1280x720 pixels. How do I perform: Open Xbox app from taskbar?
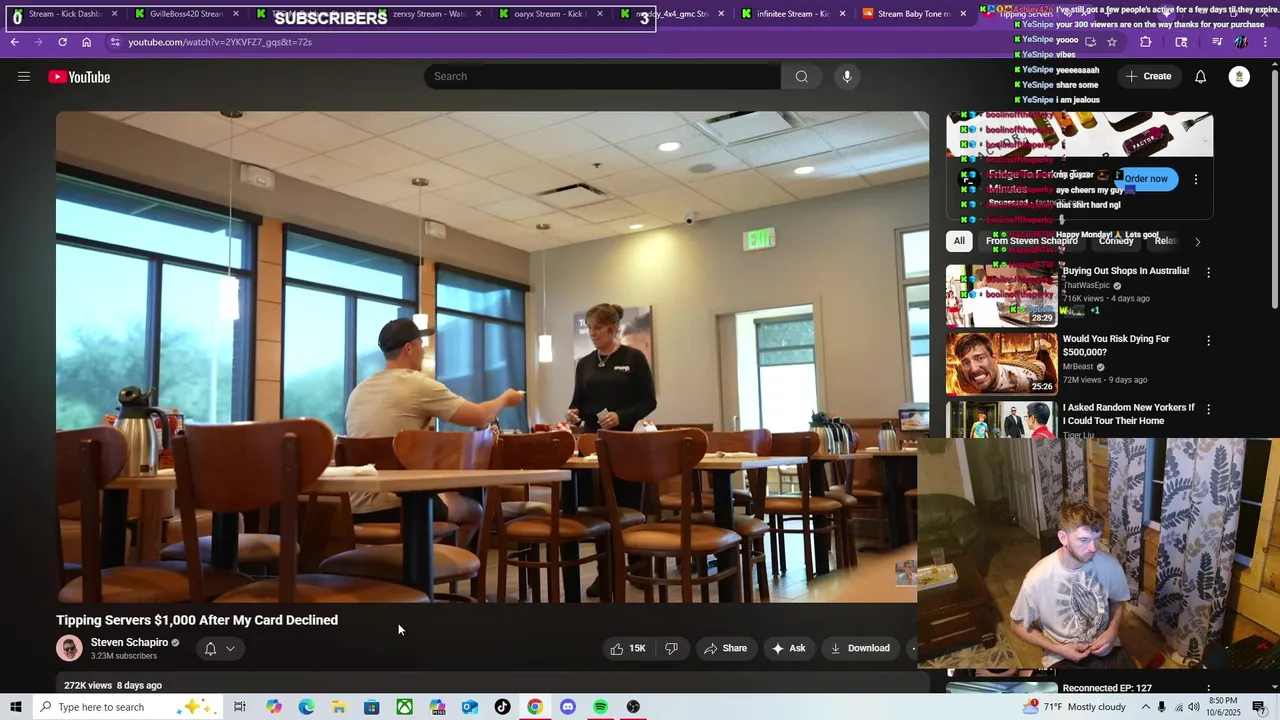coord(404,707)
